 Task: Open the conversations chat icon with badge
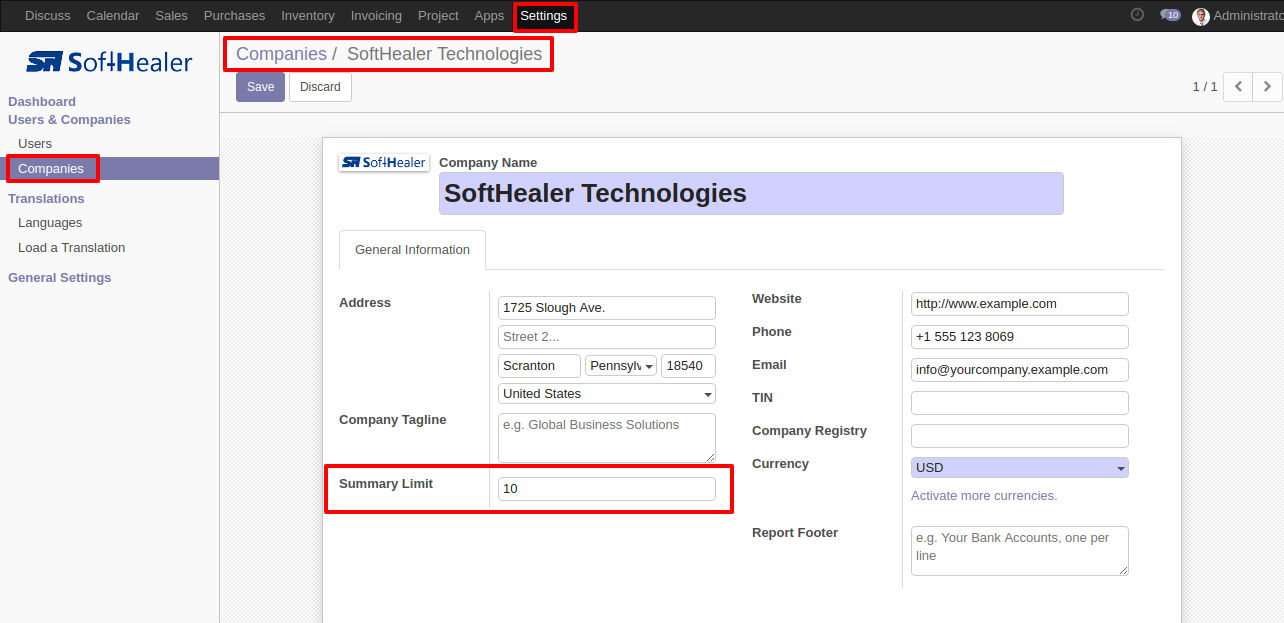pos(1170,15)
